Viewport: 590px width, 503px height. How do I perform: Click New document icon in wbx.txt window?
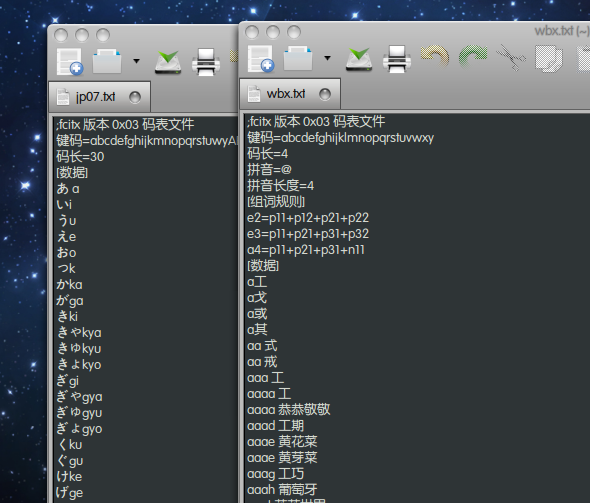click(260, 58)
